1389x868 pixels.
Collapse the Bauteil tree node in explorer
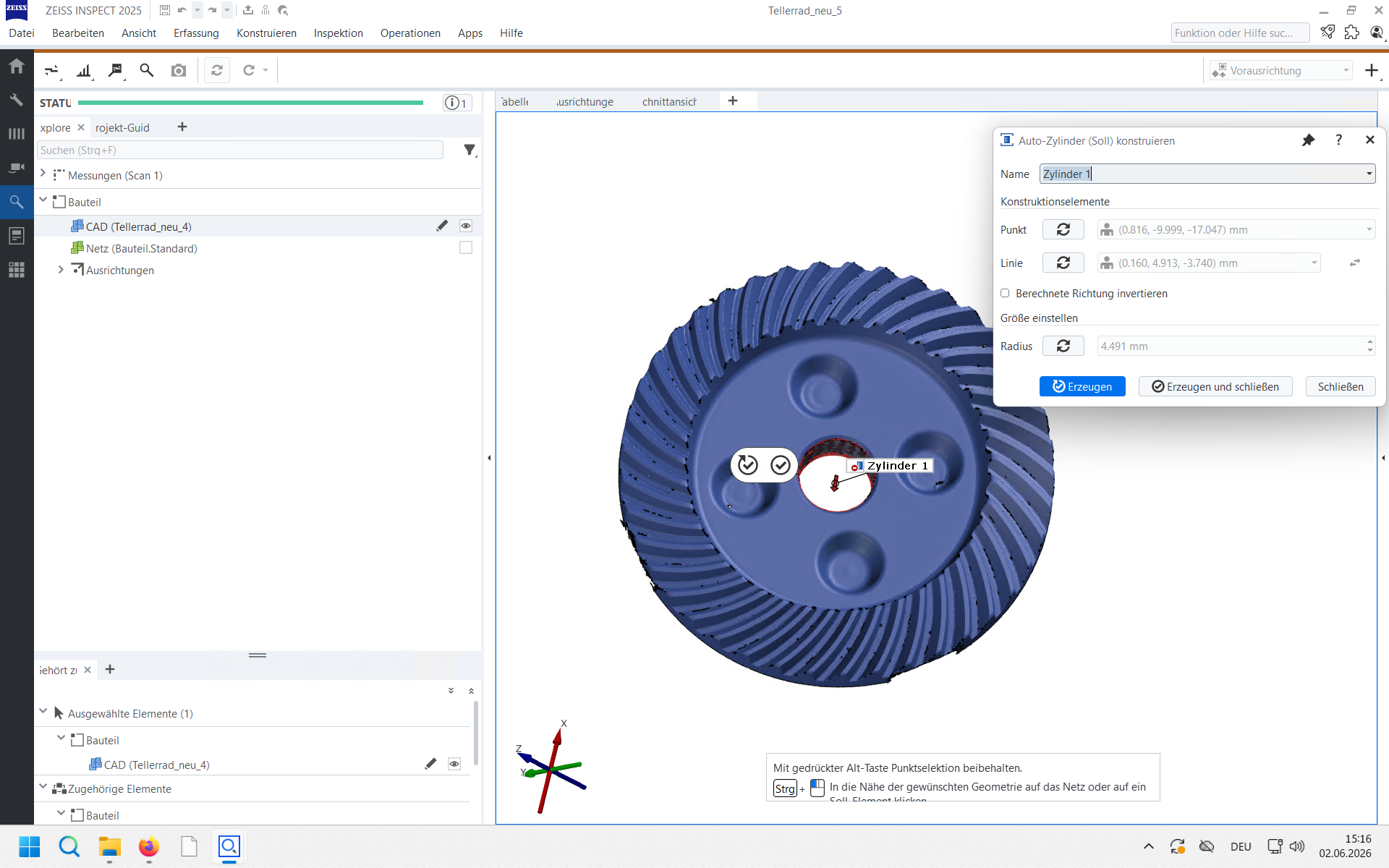tap(43, 200)
